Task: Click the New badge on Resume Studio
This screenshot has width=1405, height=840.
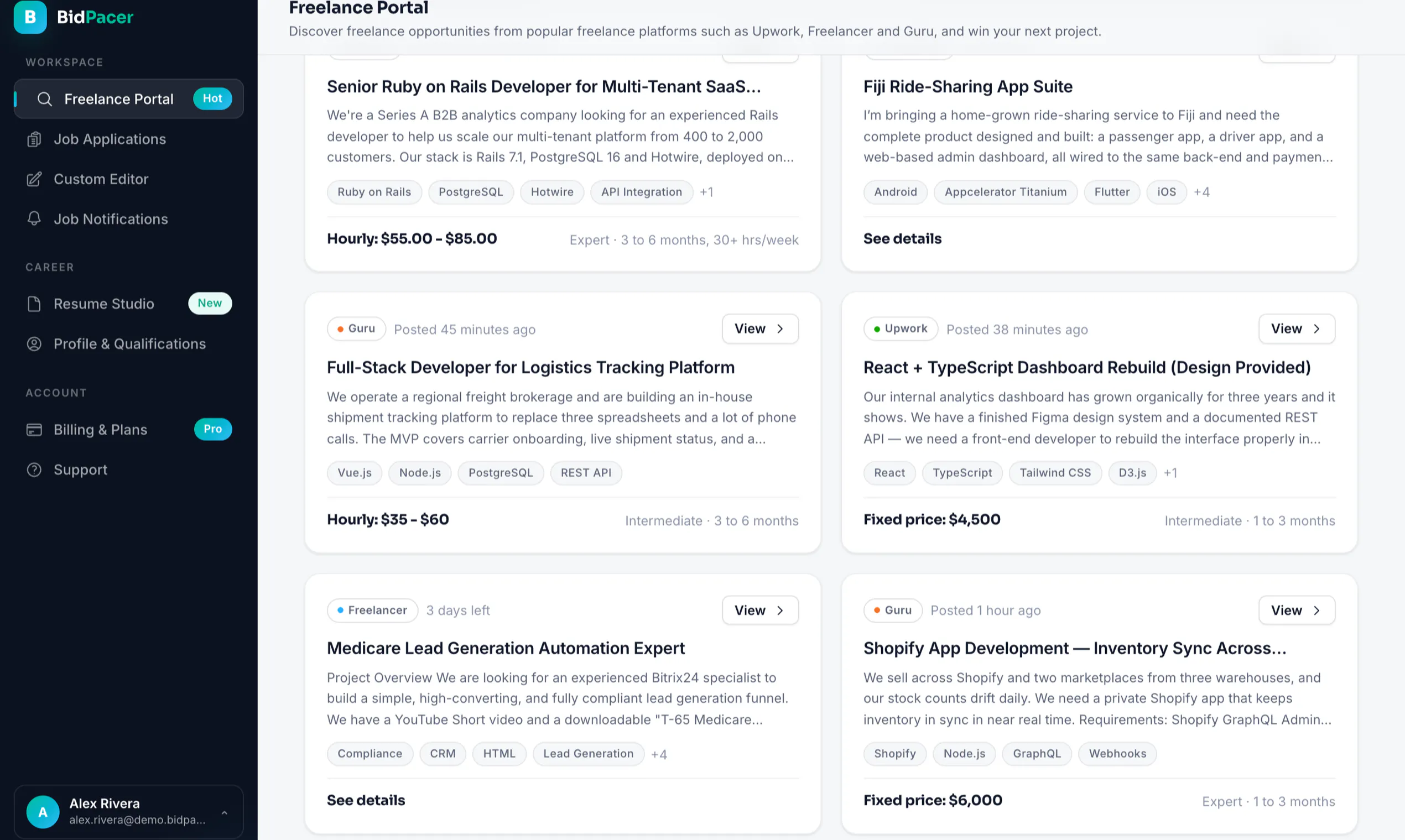Action: tap(210, 304)
